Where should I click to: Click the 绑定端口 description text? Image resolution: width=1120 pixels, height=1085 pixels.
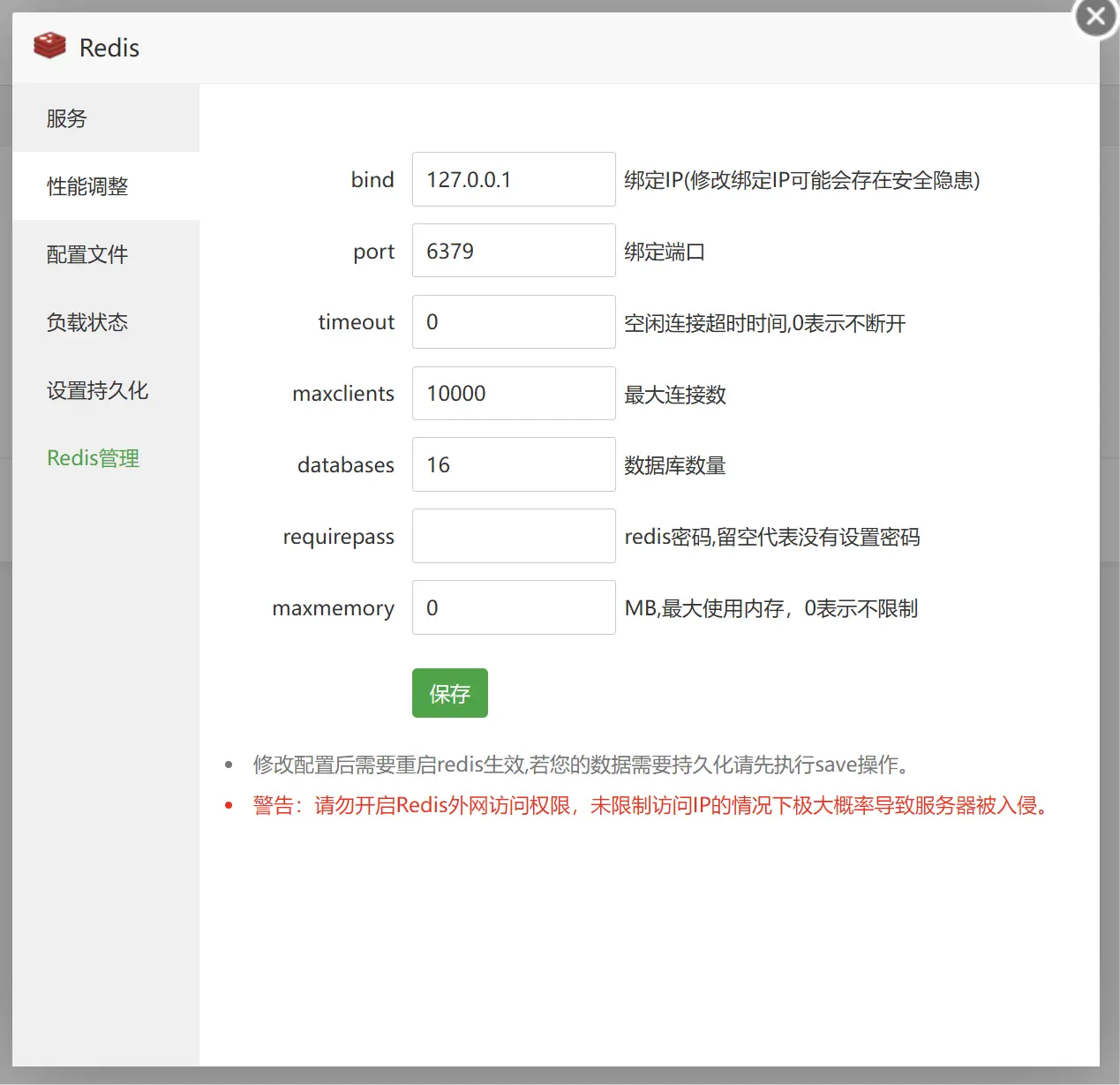[x=665, y=252]
